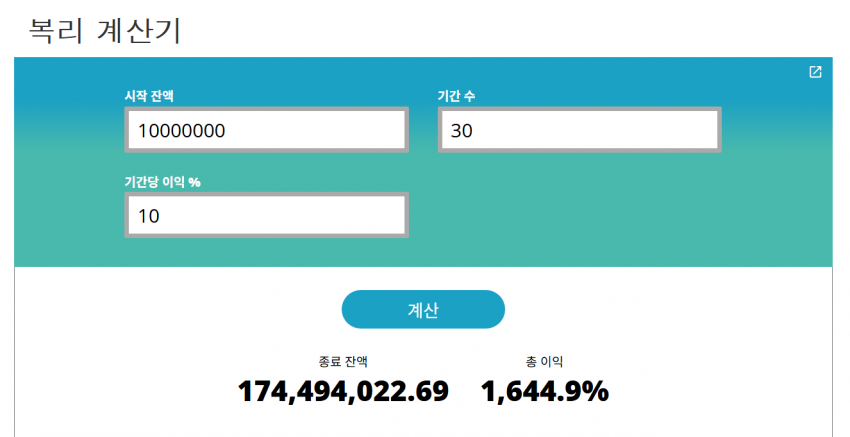Click the 기간당 이익 % label
Viewport: 850px width, 437px height.
coord(162,181)
